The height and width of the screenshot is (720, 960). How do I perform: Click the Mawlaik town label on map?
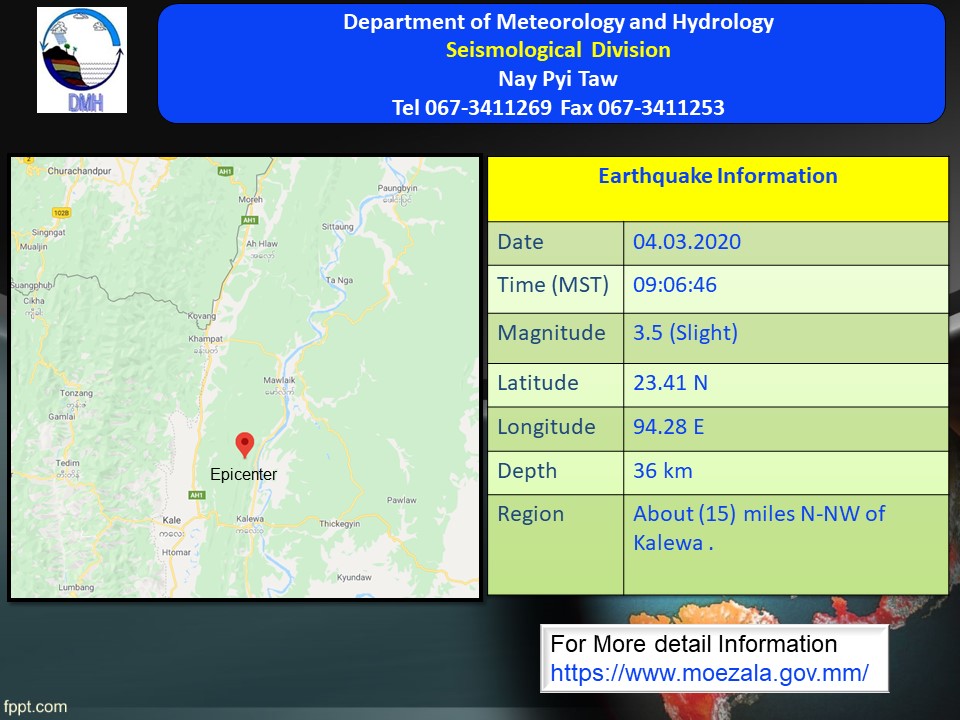point(279,381)
